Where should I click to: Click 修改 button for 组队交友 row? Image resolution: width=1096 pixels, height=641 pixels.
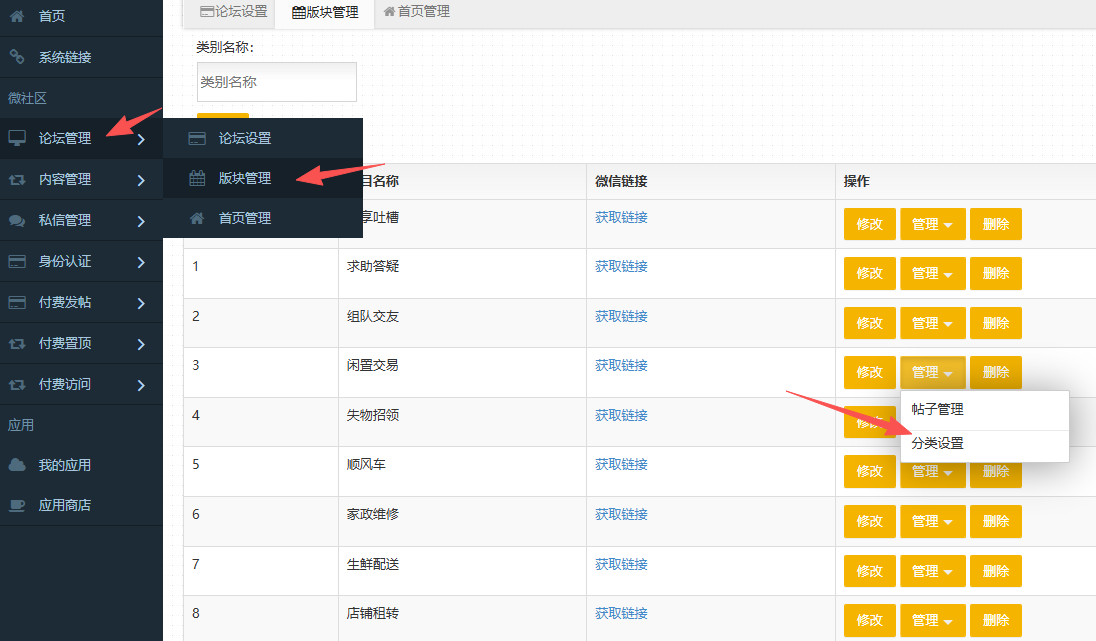click(869, 324)
